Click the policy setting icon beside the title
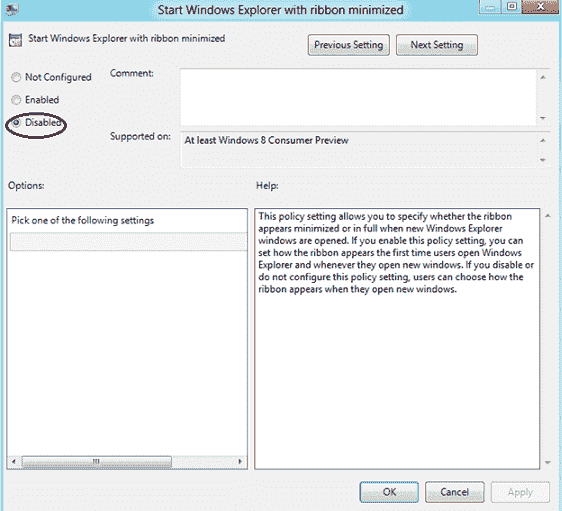The height and width of the screenshot is (511, 562). pos(15,40)
